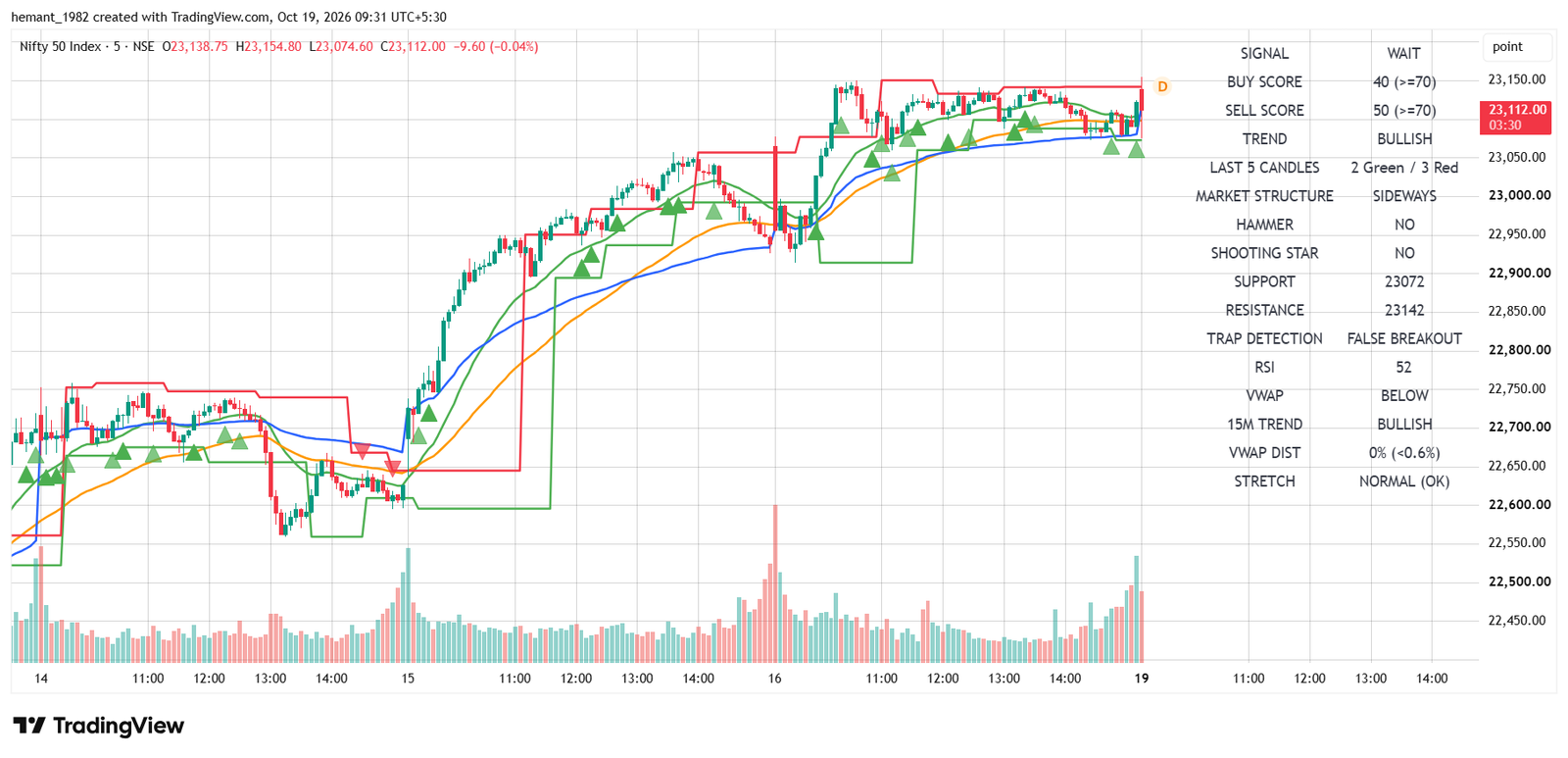
Task: Click the date label 15 on time axis
Action: pos(408,678)
